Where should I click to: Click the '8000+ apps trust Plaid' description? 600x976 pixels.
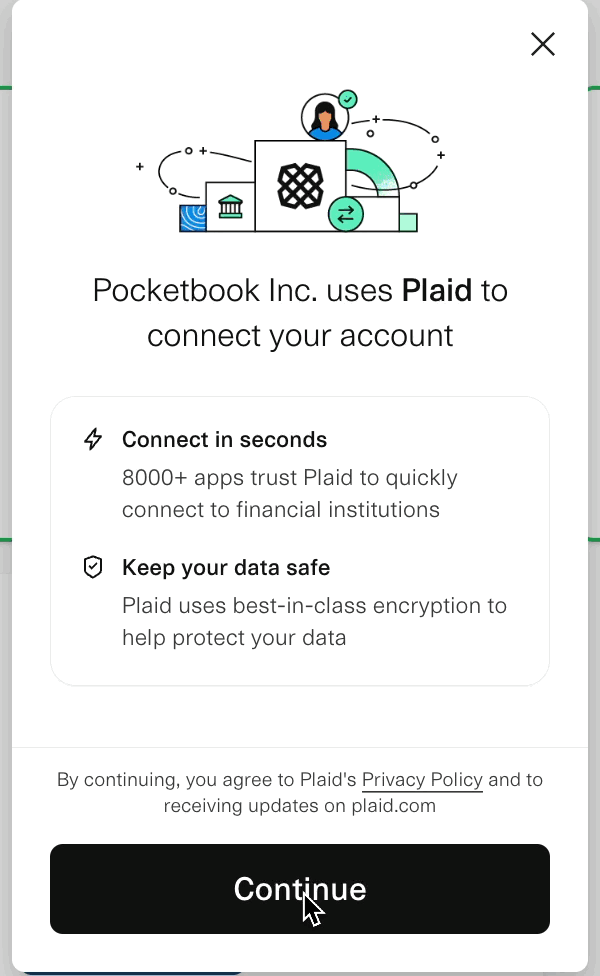pyautogui.click(x=289, y=494)
